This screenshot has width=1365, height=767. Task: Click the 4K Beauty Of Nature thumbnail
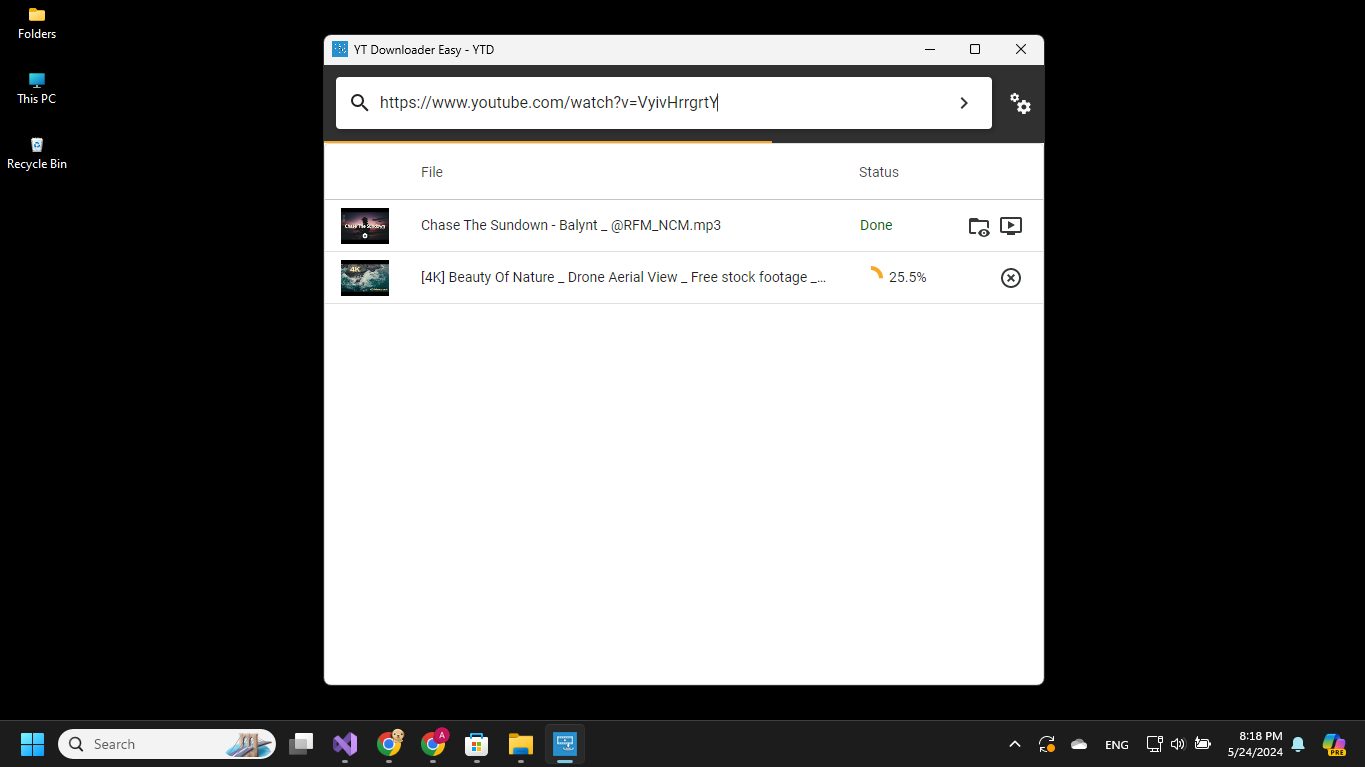pyautogui.click(x=365, y=278)
